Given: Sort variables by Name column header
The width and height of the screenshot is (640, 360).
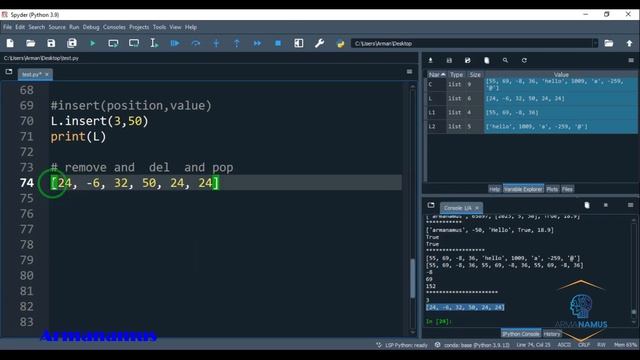Looking at the screenshot, I should coord(437,75).
